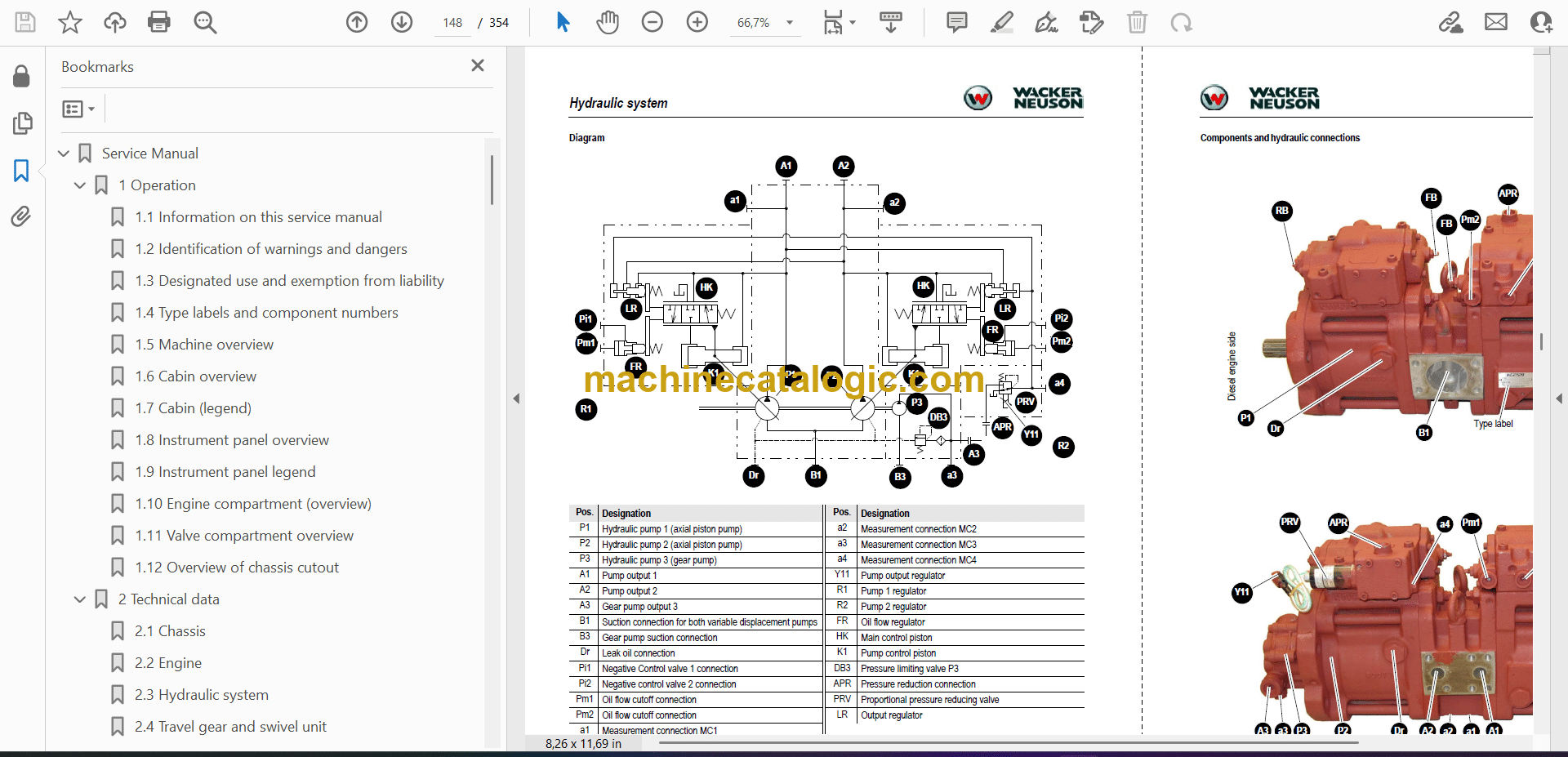Open the bookmarks options menu
Screen dimensions: 1568x757
pyautogui.click(x=78, y=109)
